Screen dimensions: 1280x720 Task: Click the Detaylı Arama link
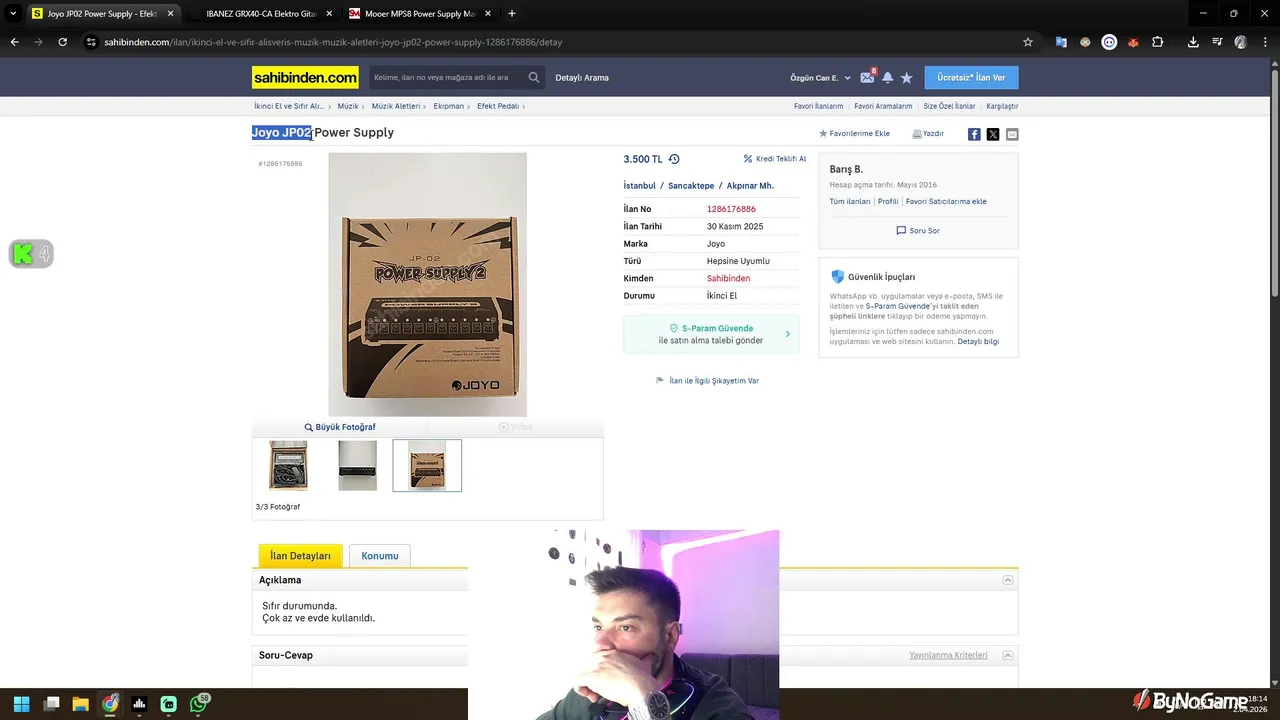pyautogui.click(x=582, y=78)
